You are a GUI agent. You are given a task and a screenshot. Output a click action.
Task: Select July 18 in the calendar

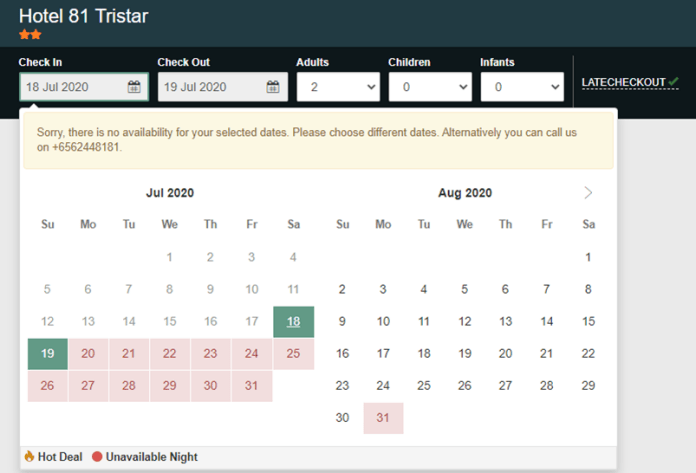[x=293, y=322]
